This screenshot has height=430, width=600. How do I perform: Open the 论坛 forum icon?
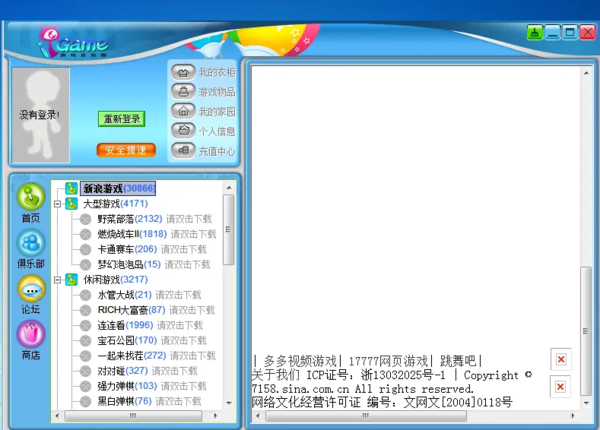(31, 289)
